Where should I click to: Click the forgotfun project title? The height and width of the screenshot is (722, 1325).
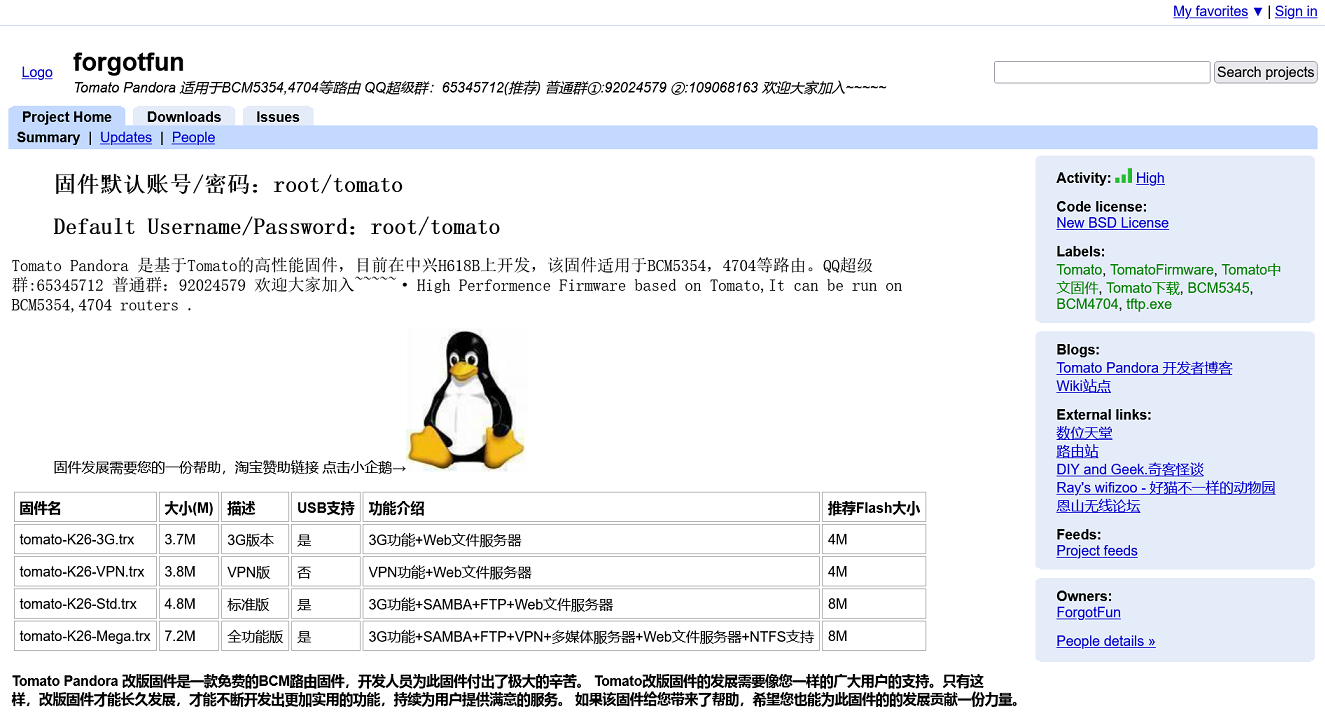[x=128, y=62]
